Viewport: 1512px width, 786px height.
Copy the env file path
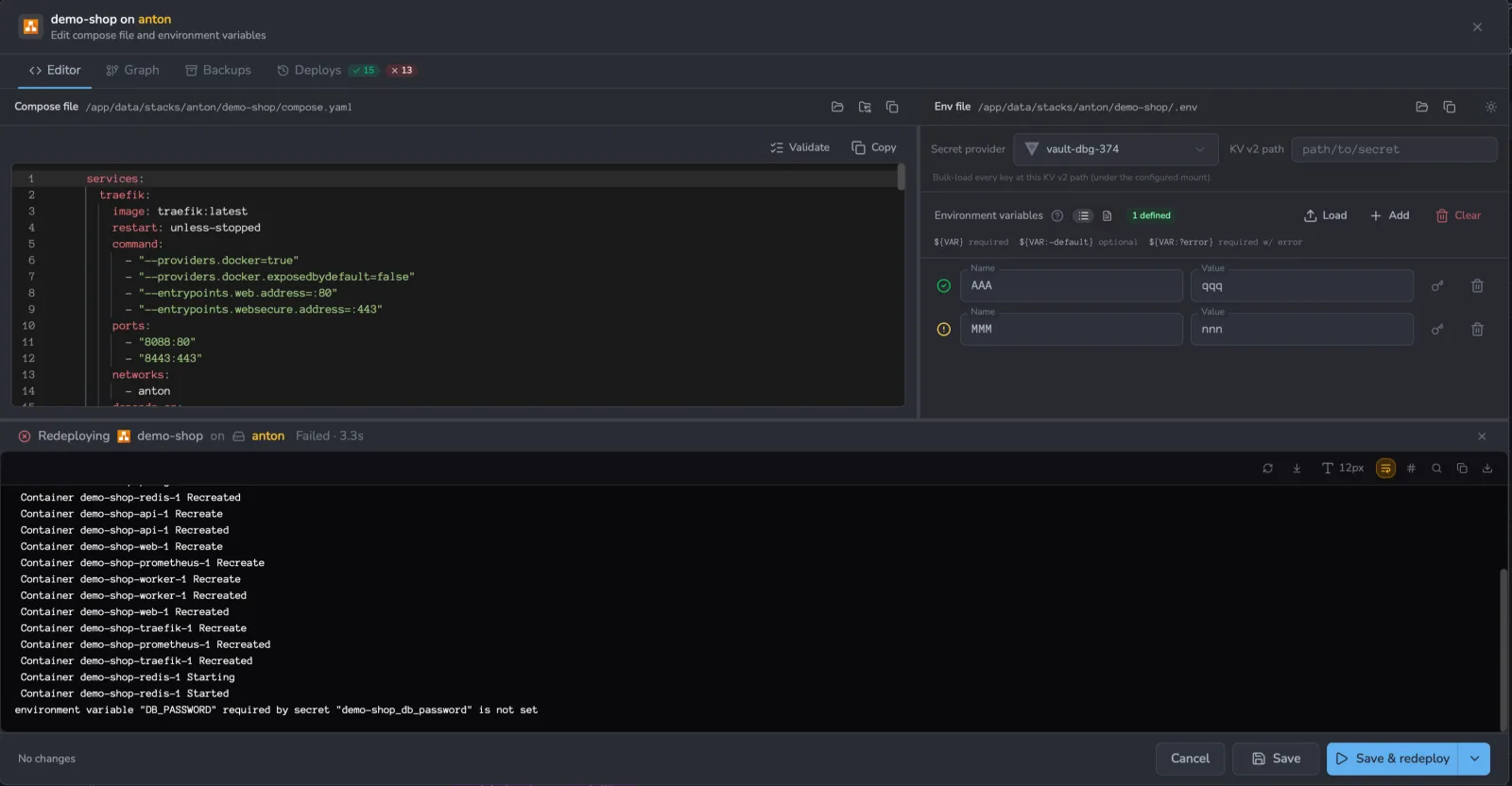[x=1450, y=107]
